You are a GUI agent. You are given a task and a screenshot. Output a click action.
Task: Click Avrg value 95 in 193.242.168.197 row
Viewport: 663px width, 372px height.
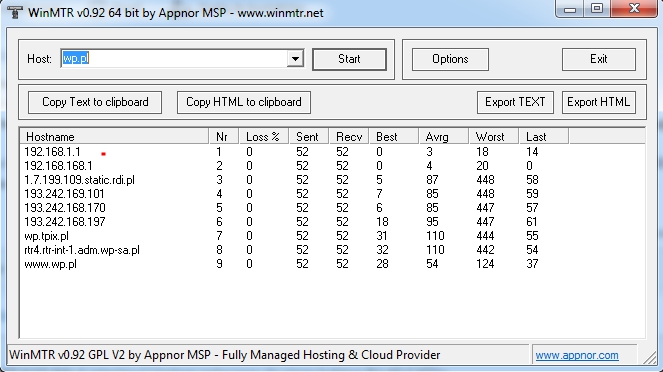[432, 222]
